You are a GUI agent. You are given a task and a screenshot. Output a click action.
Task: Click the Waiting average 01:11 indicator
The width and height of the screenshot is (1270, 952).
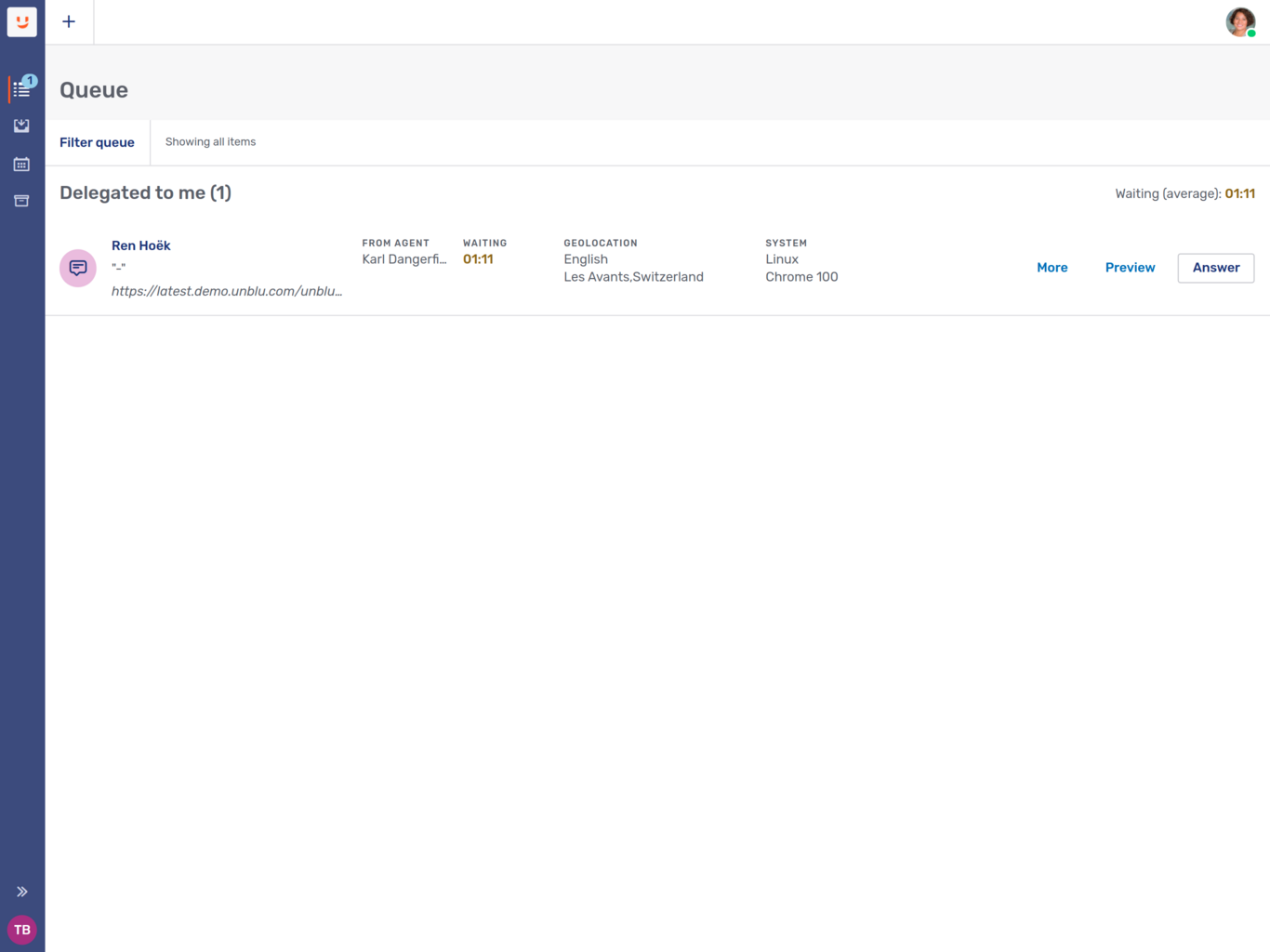(1185, 193)
